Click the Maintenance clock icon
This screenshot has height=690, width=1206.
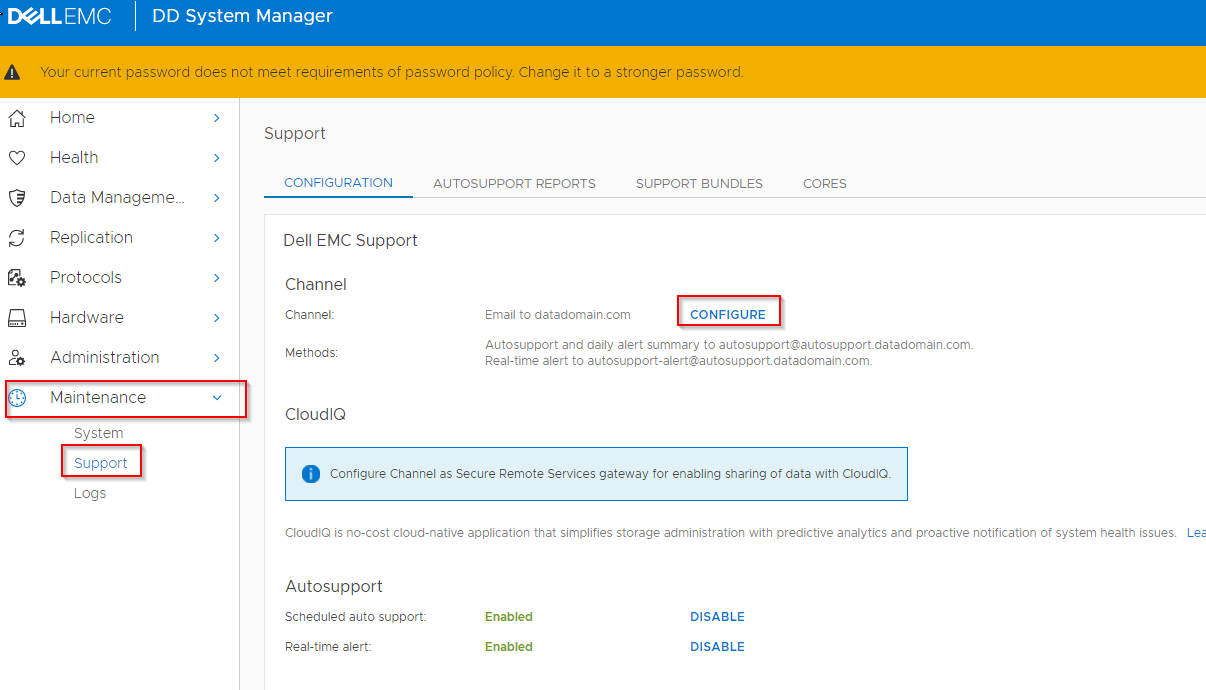coord(19,397)
